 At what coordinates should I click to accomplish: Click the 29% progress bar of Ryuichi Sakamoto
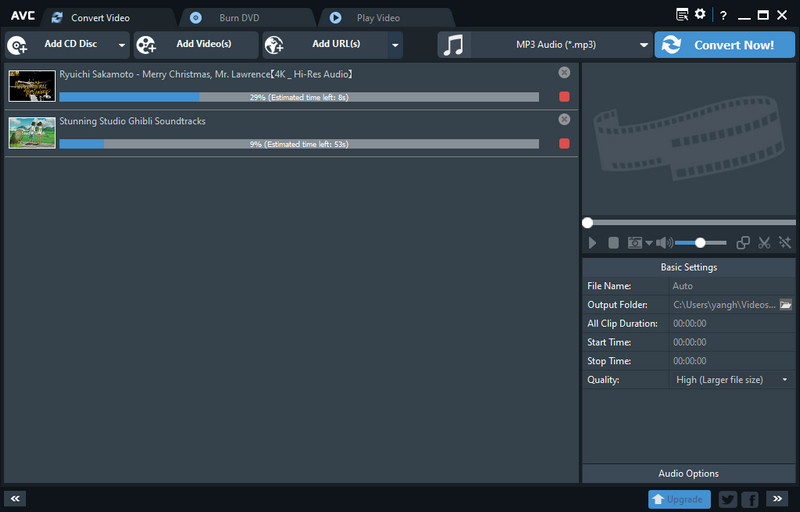tap(299, 97)
